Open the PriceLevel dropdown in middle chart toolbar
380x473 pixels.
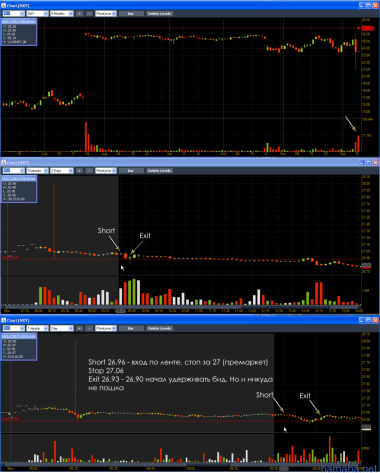click(106, 171)
